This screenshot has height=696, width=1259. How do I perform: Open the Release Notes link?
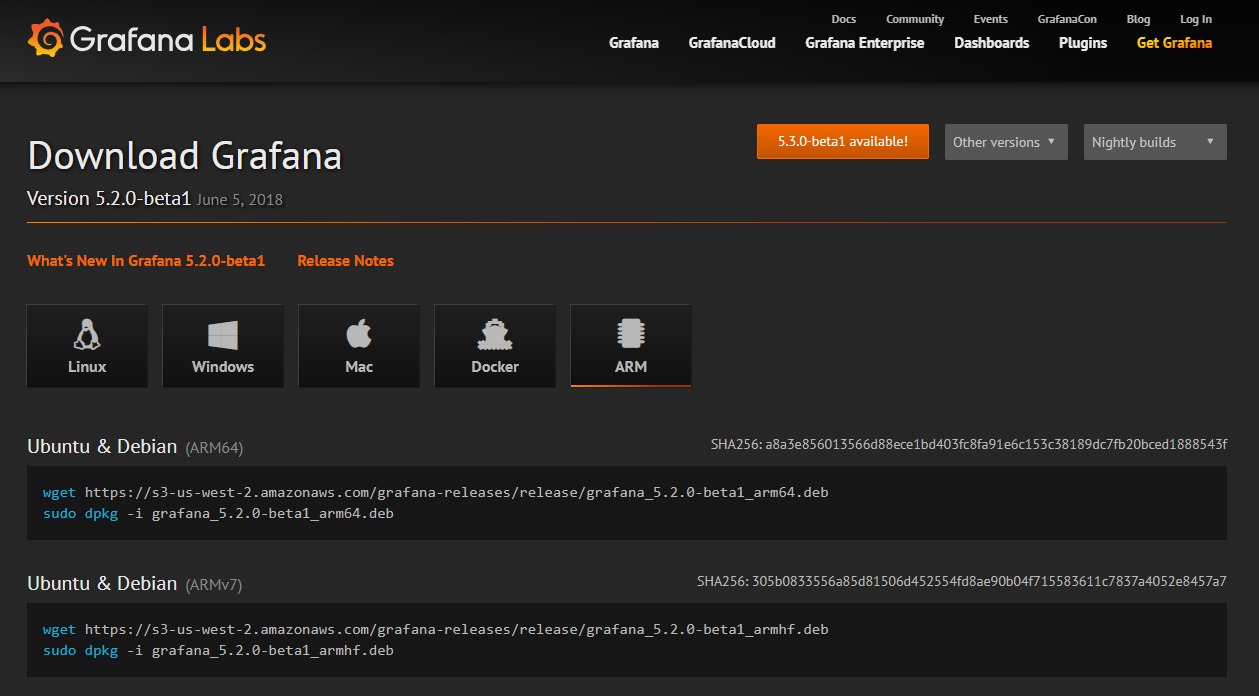[x=345, y=261]
